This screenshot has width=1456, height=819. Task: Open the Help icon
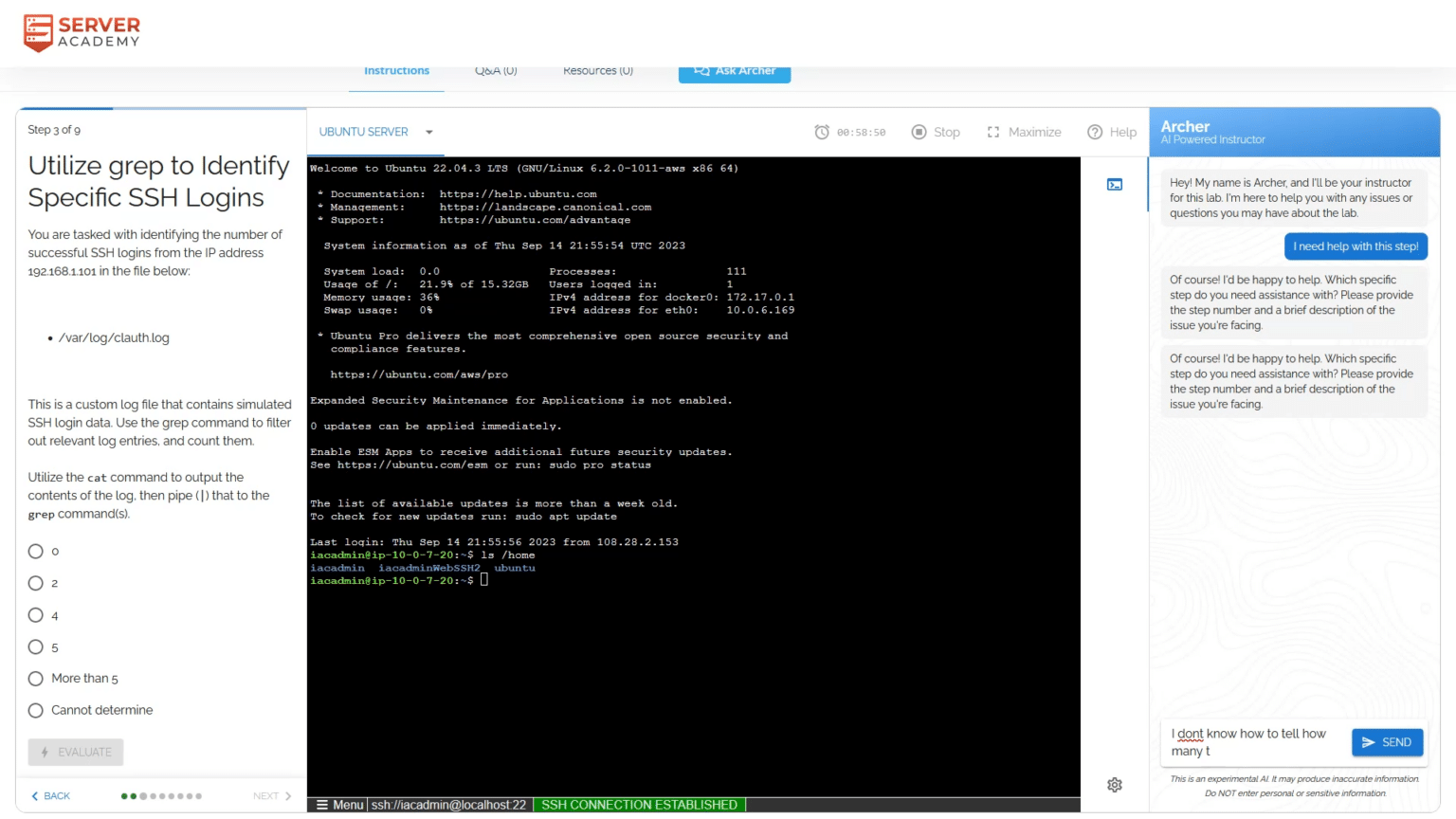click(1095, 132)
